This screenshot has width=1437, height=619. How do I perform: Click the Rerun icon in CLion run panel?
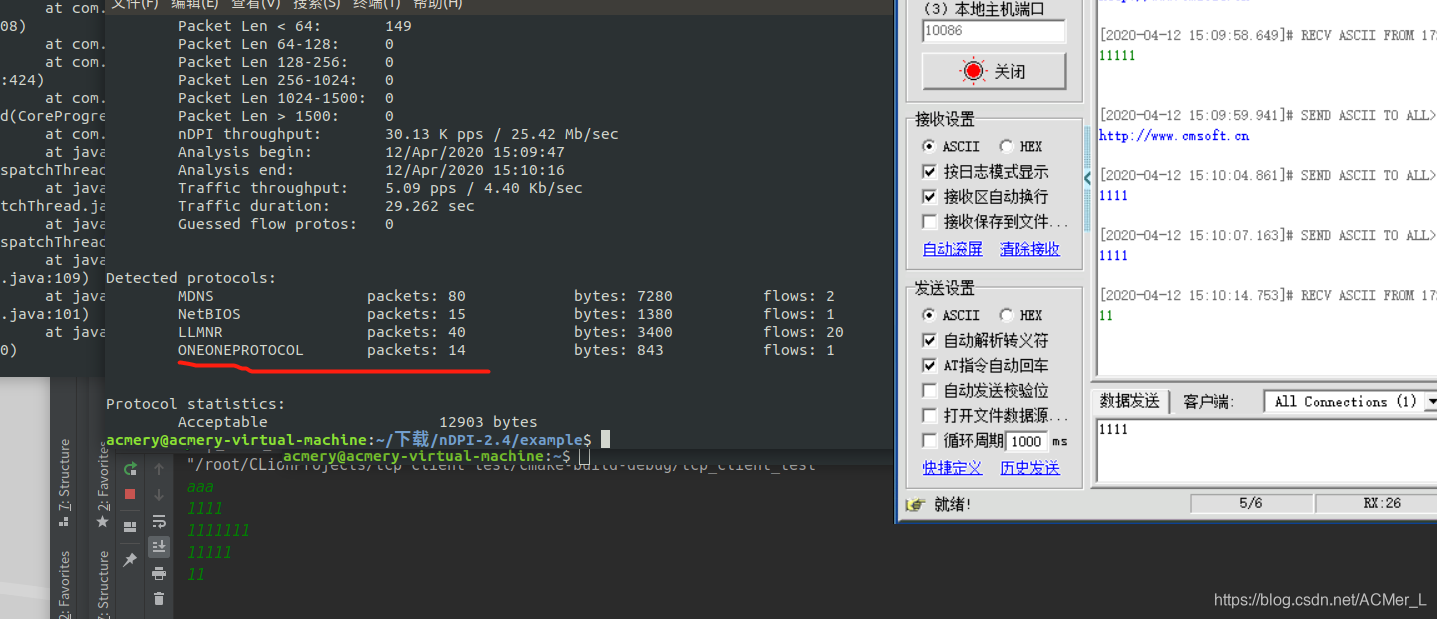point(130,469)
